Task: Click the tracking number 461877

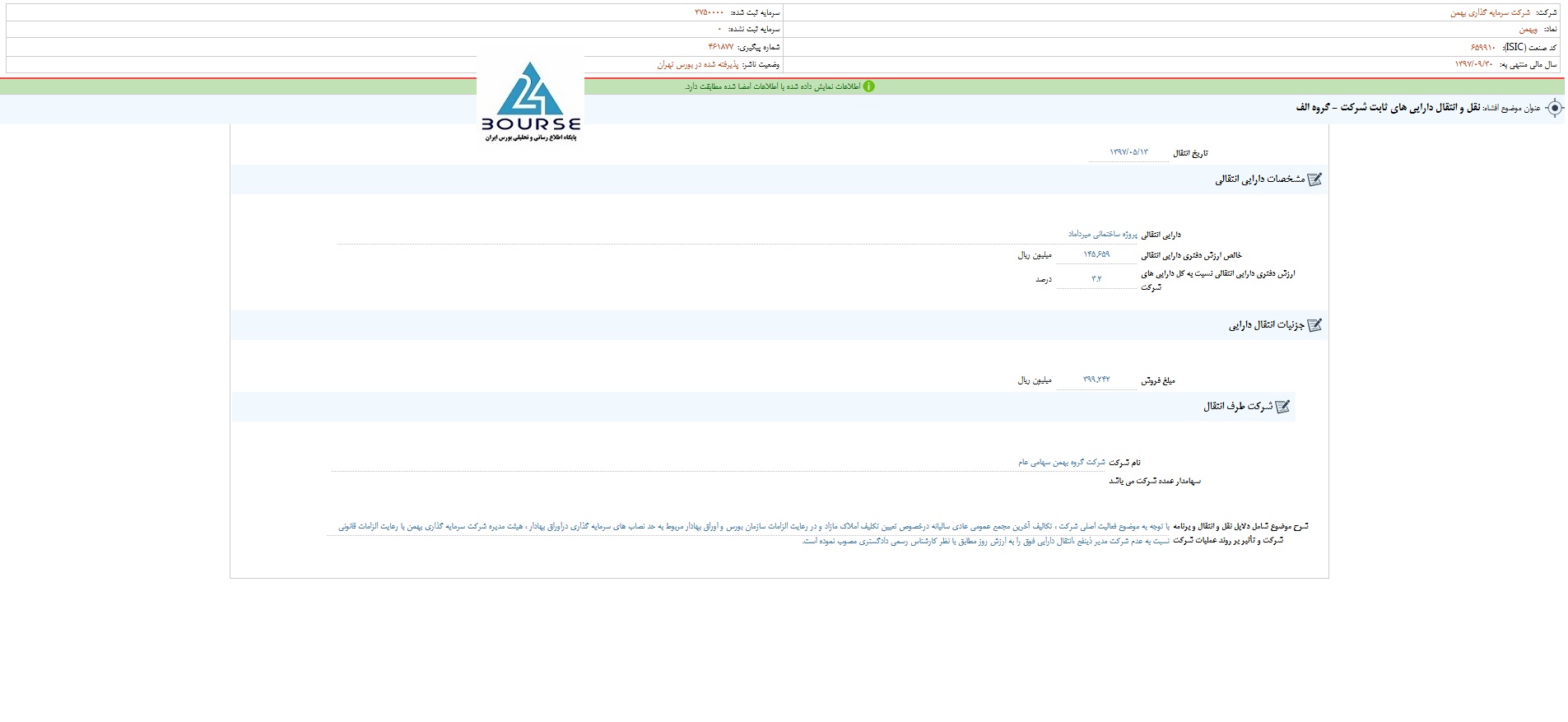Action: tap(720, 47)
